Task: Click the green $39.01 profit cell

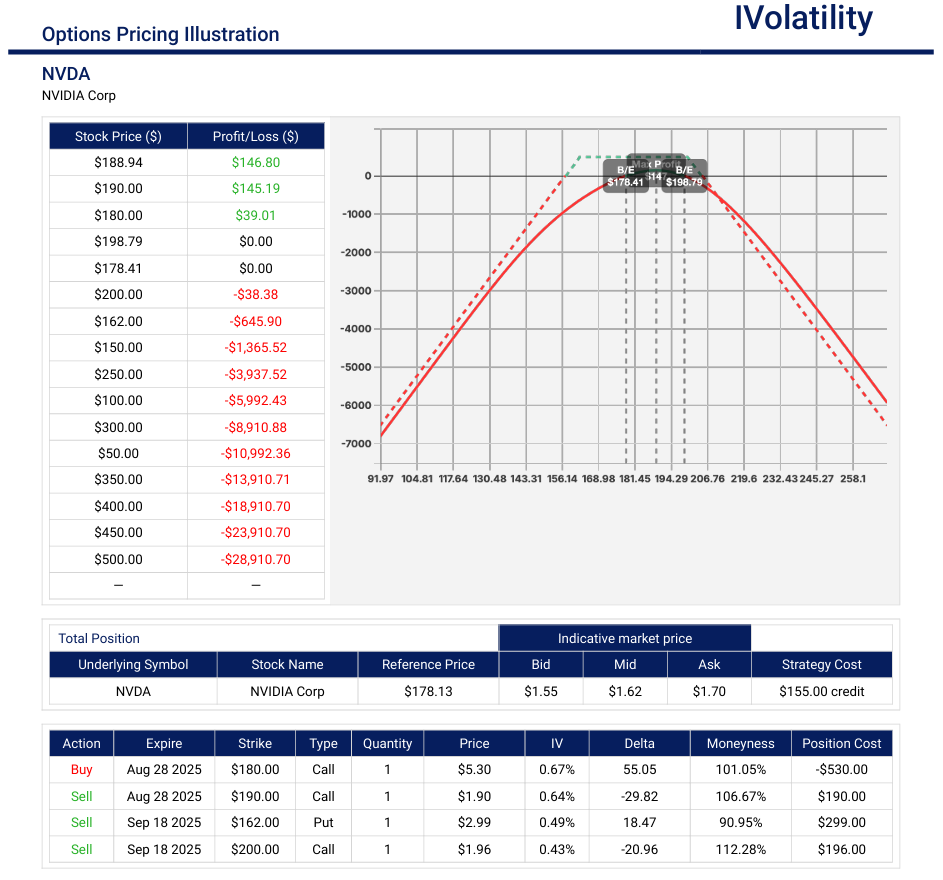Action: pos(256,215)
